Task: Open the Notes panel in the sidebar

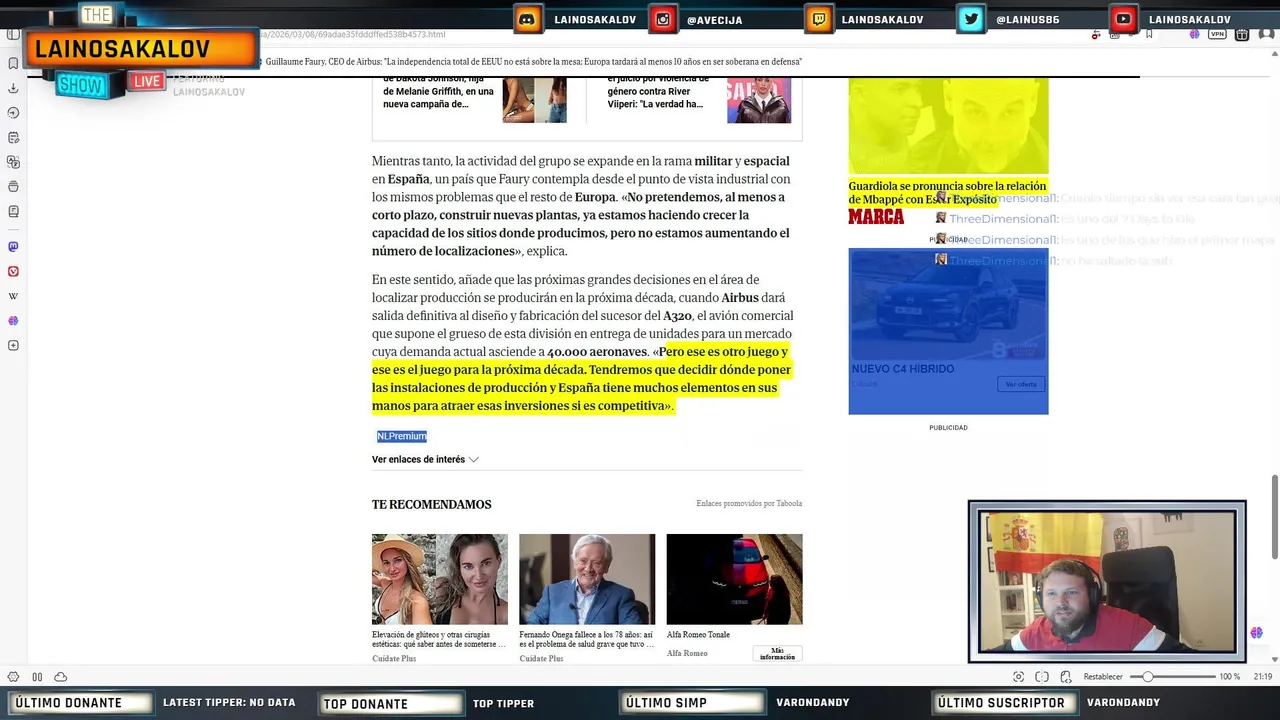Action: [x=13, y=137]
